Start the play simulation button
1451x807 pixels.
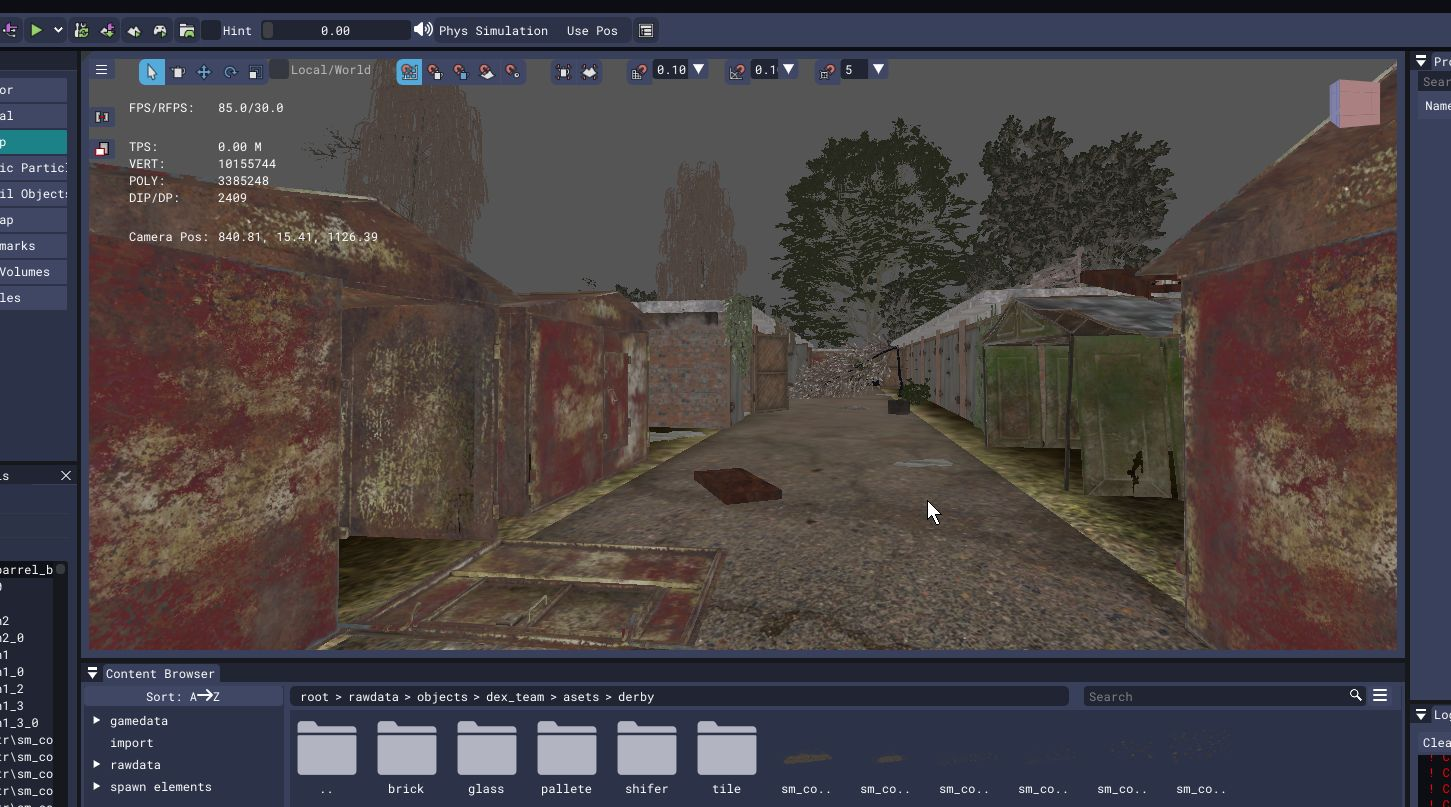[x=36, y=30]
